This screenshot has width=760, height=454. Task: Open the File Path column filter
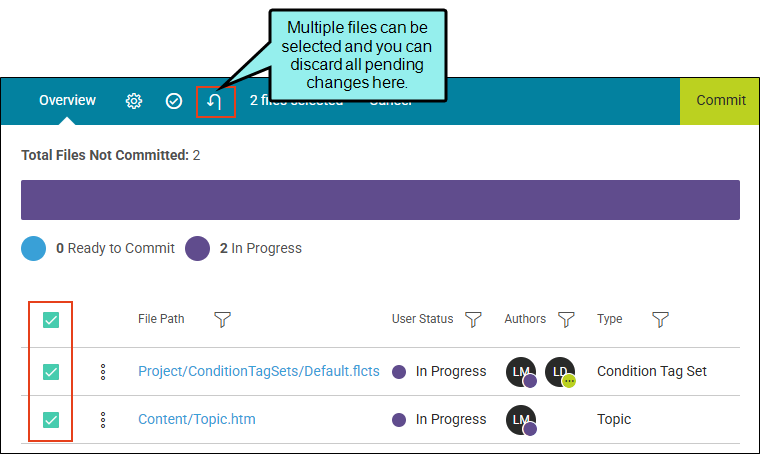[x=223, y=319]
